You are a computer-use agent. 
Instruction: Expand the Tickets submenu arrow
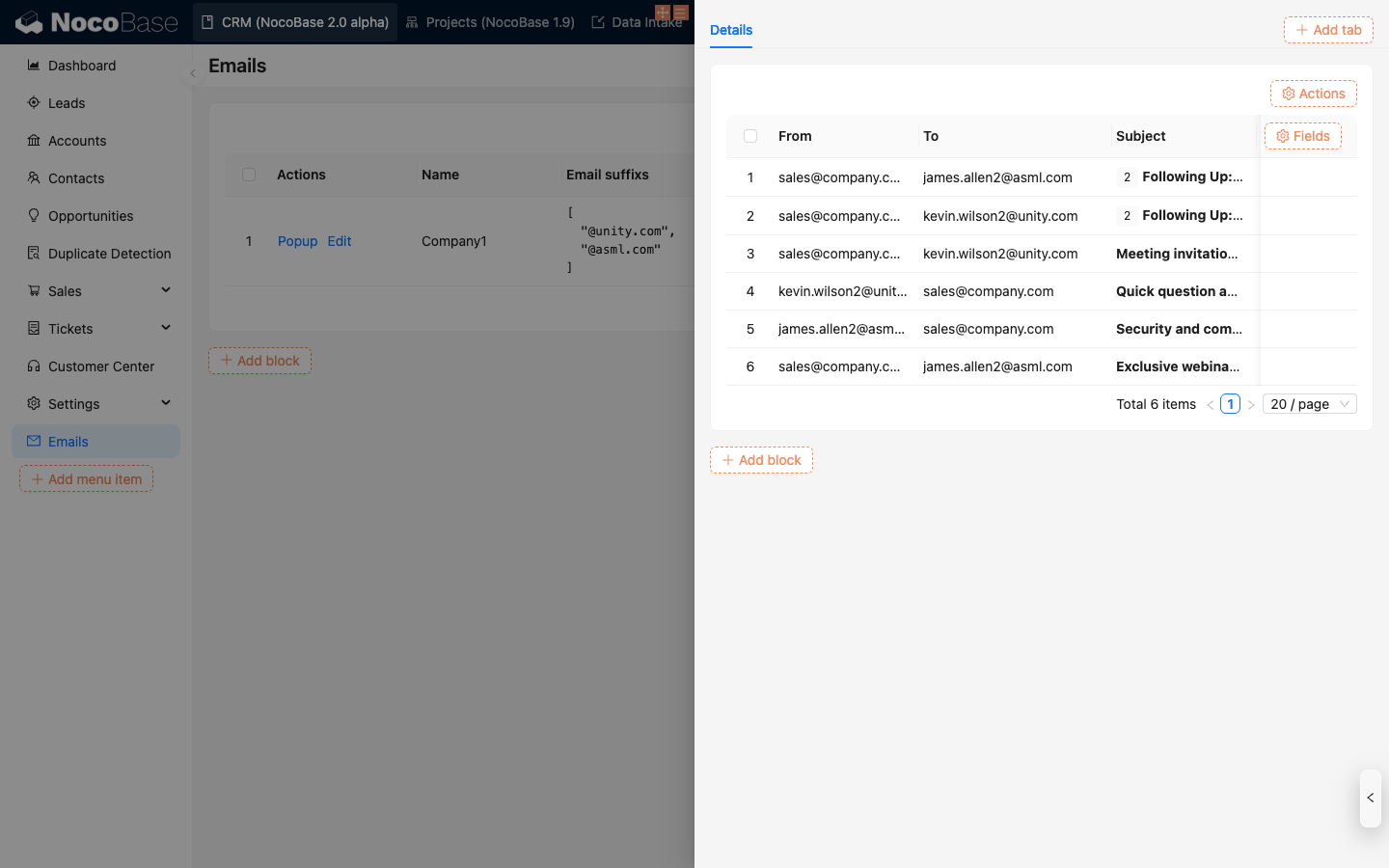click(166, 328)
